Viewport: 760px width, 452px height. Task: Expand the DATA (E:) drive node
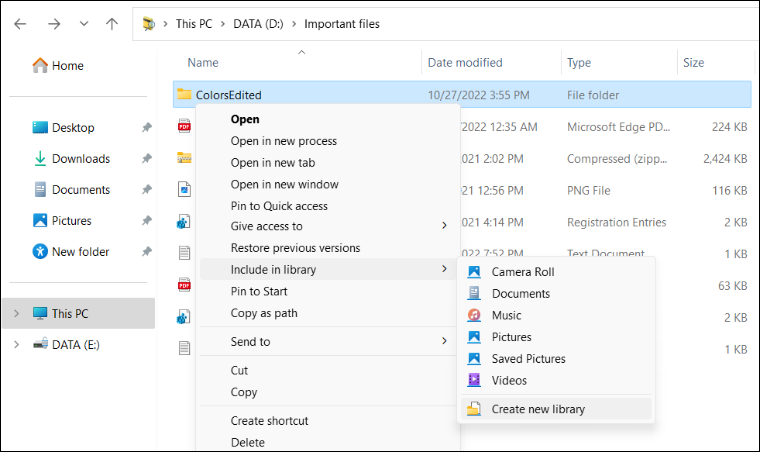15,345
